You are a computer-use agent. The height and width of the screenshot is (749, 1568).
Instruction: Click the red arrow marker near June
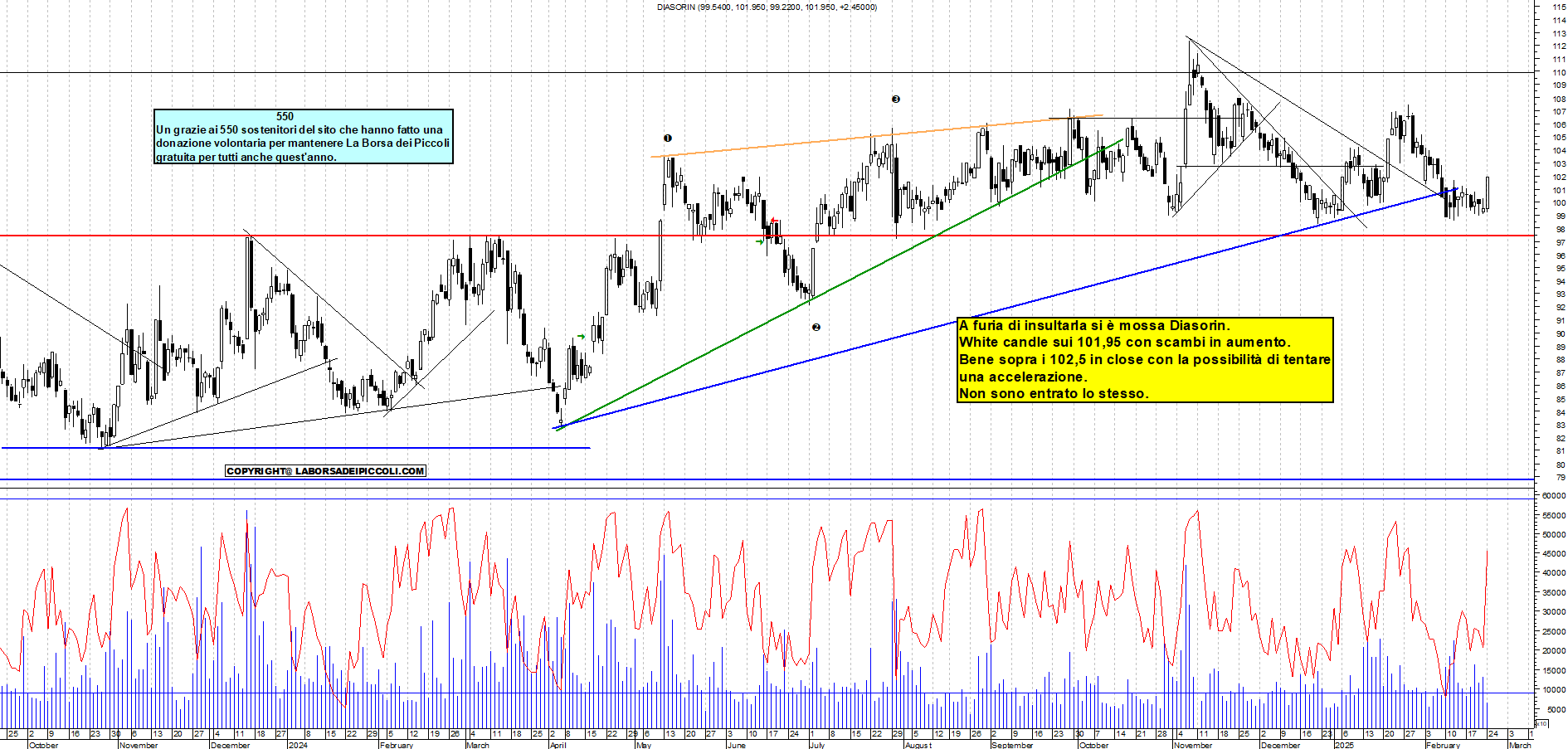click(773, 221)
